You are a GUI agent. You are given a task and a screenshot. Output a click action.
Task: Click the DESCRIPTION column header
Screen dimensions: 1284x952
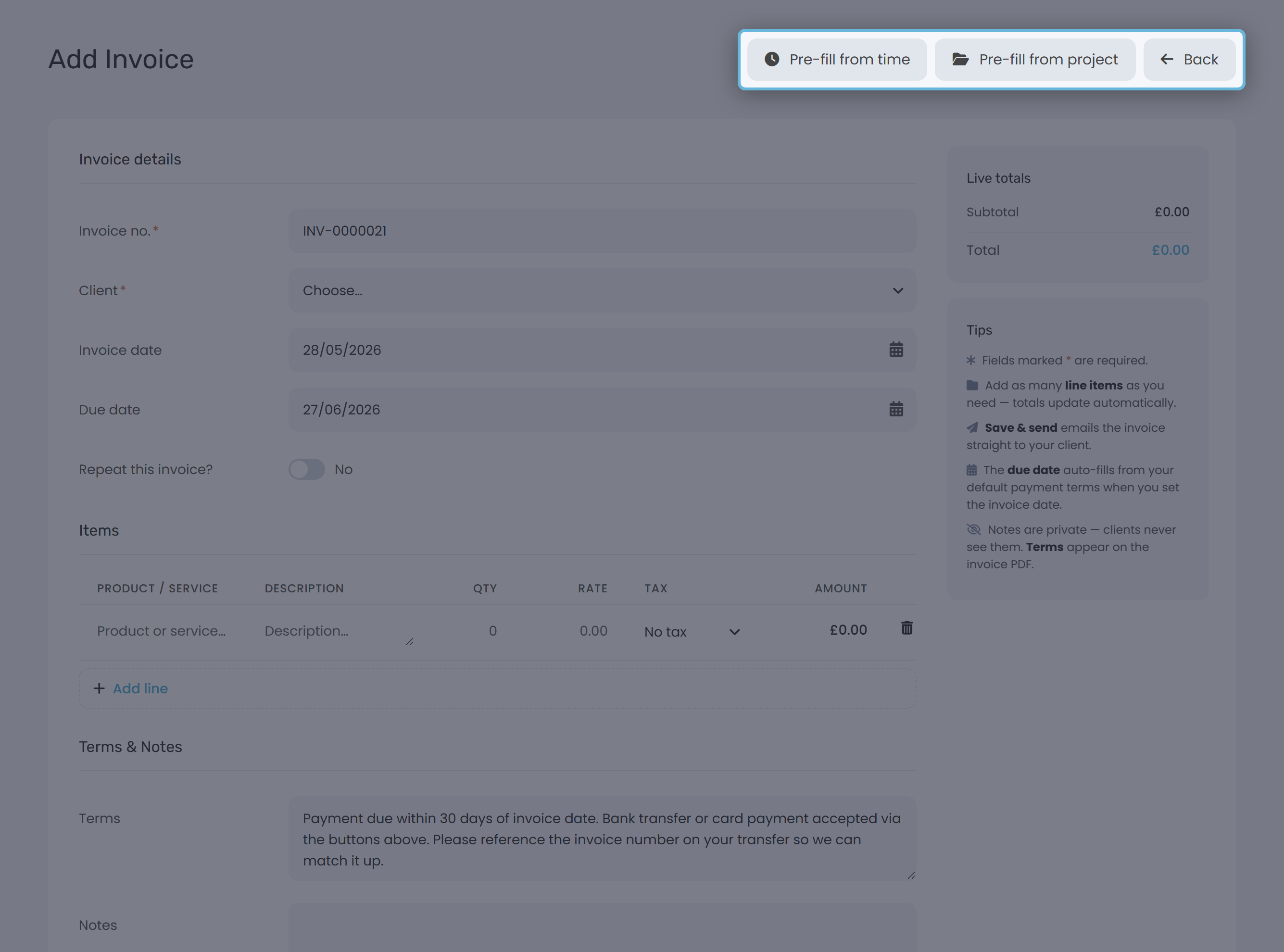(304, 589)
